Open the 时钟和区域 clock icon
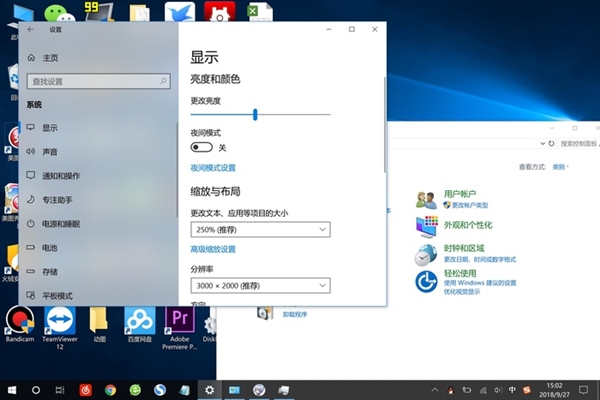Image resolution: width=600 pixels, height=400 pixels. (x=427, y=252)
